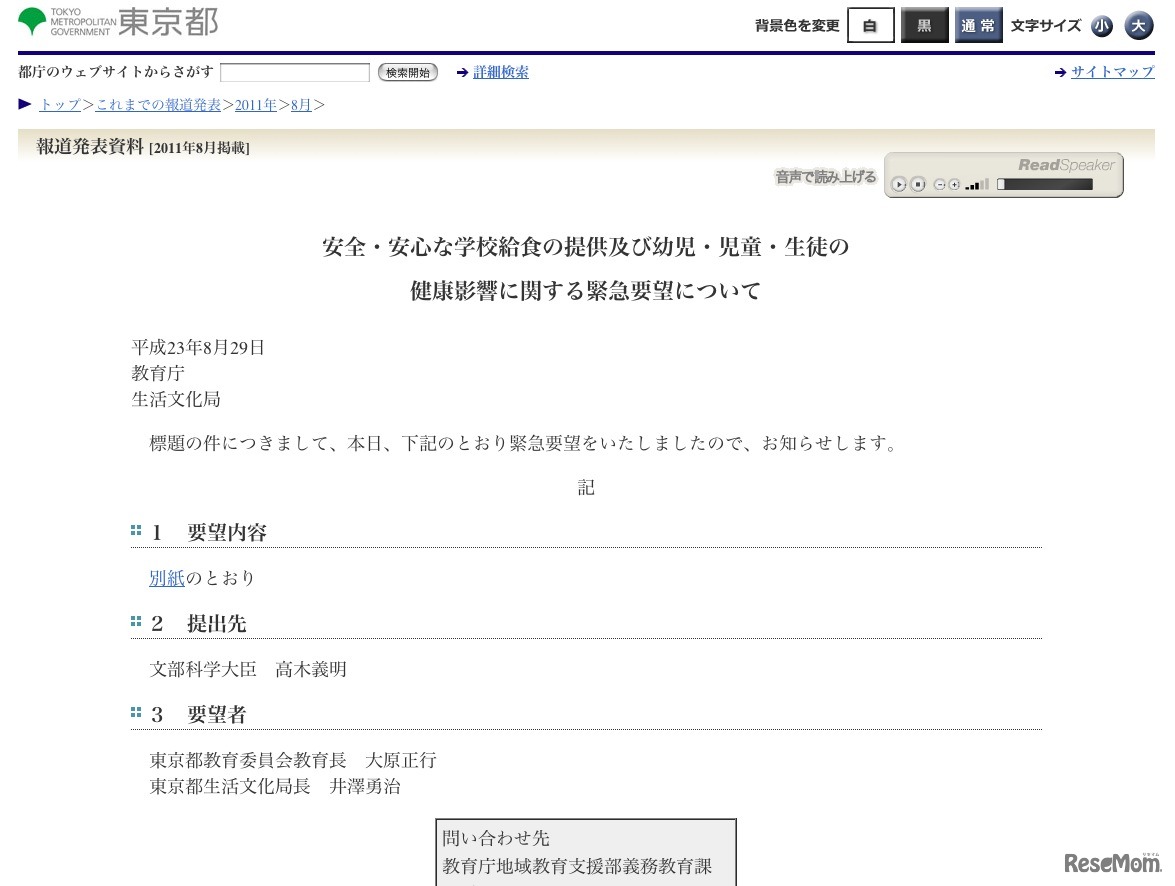Open the 詳細検索 advanced search link
Screen dimensions: 1175x886
[x=501, y=73]
